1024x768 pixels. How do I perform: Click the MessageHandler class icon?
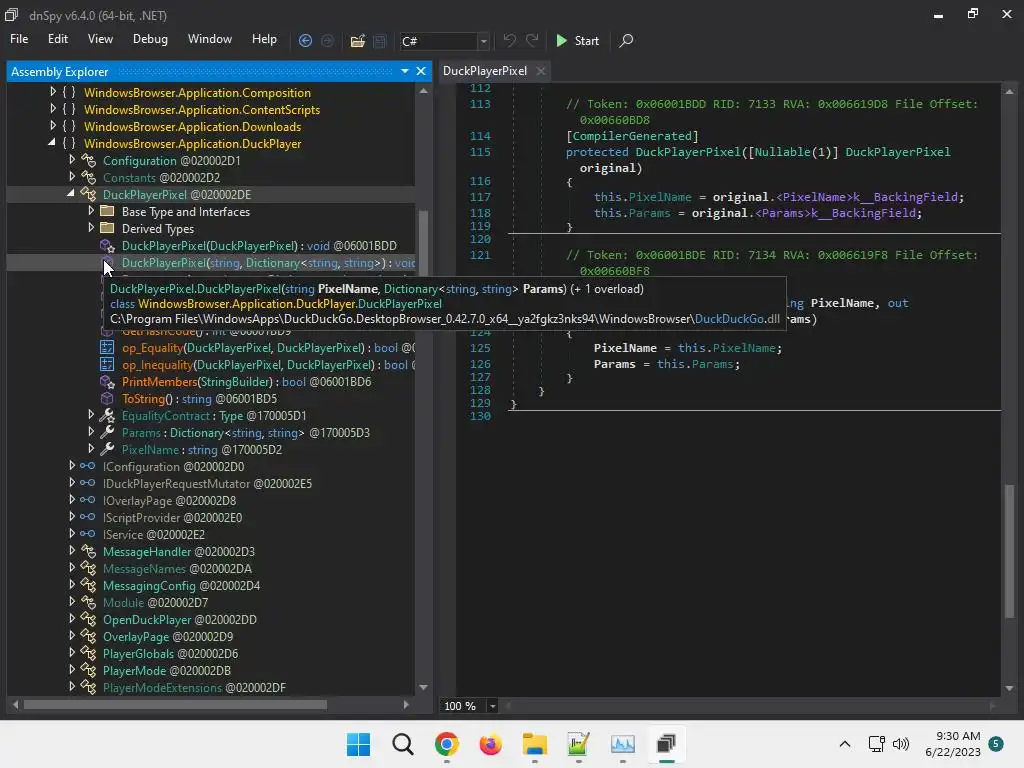click(x=88, y=551)
